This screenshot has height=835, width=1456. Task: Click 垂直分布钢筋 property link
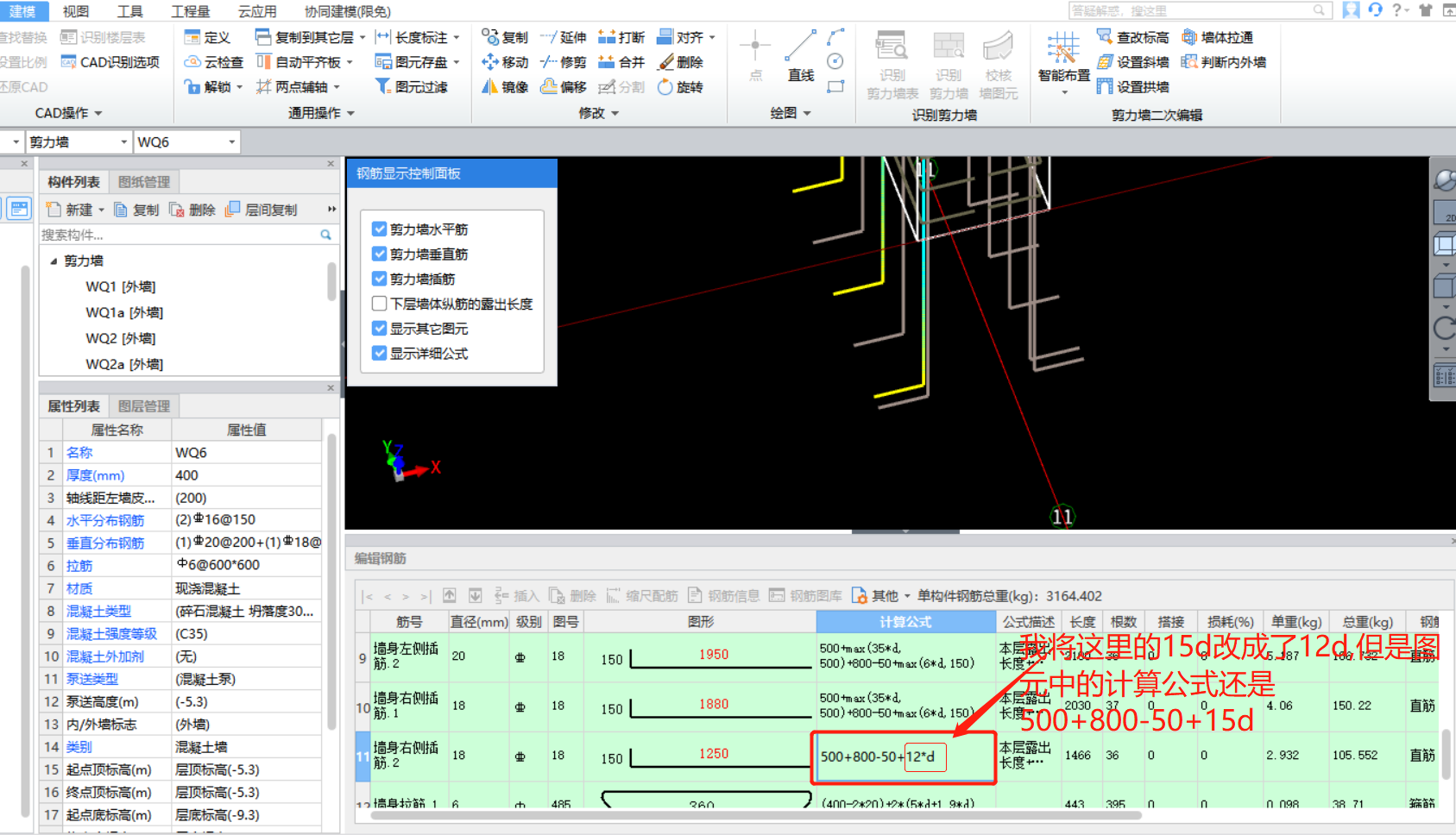coord(105,543)
